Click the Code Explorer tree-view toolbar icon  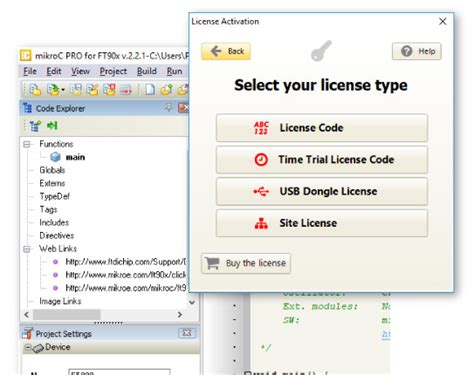tap(35, 126)
